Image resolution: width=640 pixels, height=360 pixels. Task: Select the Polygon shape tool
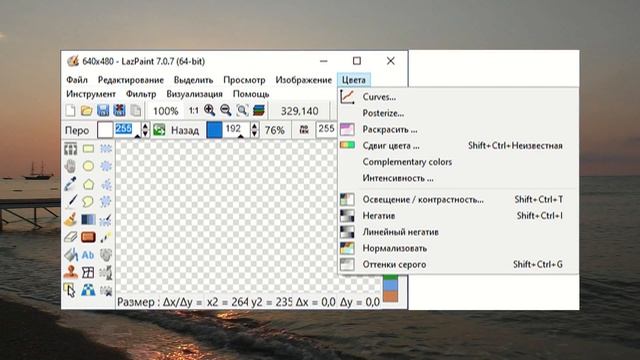pyautogui.click(x=88, y=184)
